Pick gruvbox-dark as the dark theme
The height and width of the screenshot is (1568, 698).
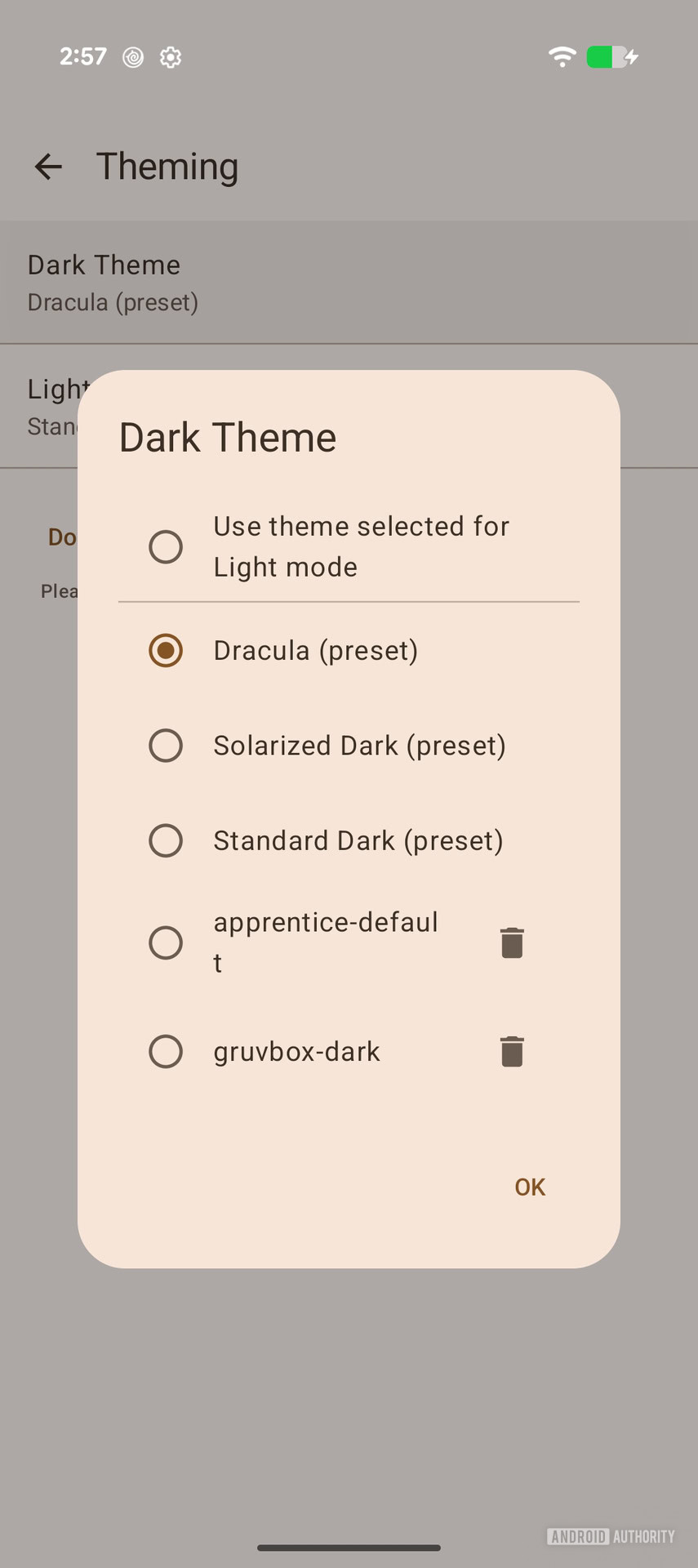point(166,1051)
